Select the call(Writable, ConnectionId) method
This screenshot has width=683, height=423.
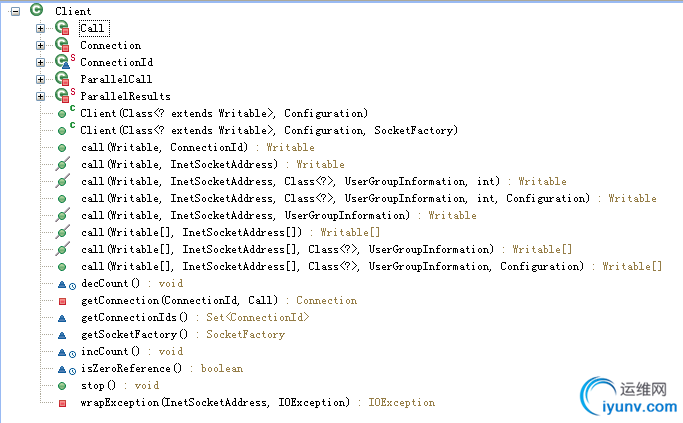click(170, 147)
